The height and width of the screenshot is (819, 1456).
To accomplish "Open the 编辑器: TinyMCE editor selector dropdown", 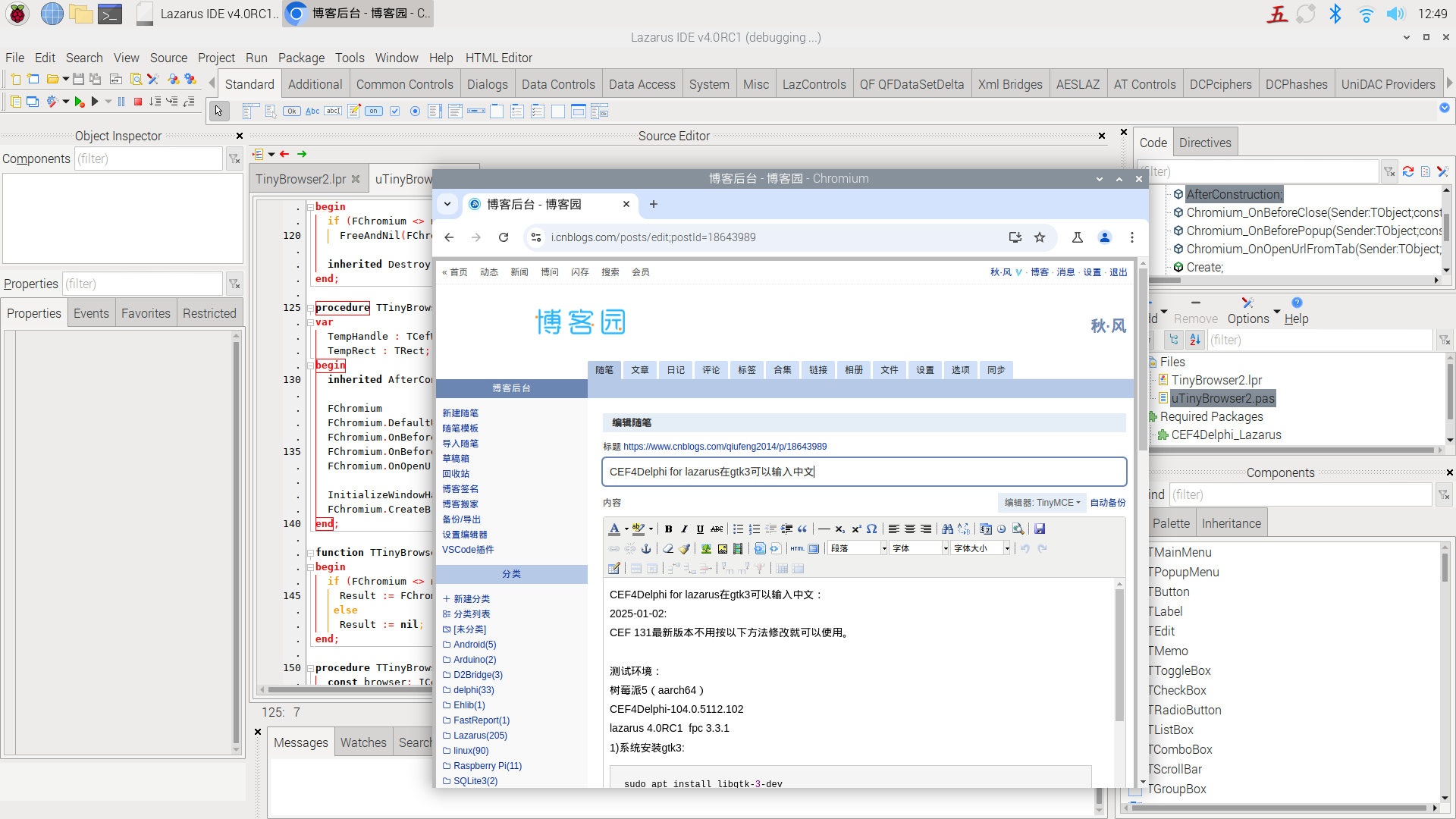I will click(x=1042, y=503).
